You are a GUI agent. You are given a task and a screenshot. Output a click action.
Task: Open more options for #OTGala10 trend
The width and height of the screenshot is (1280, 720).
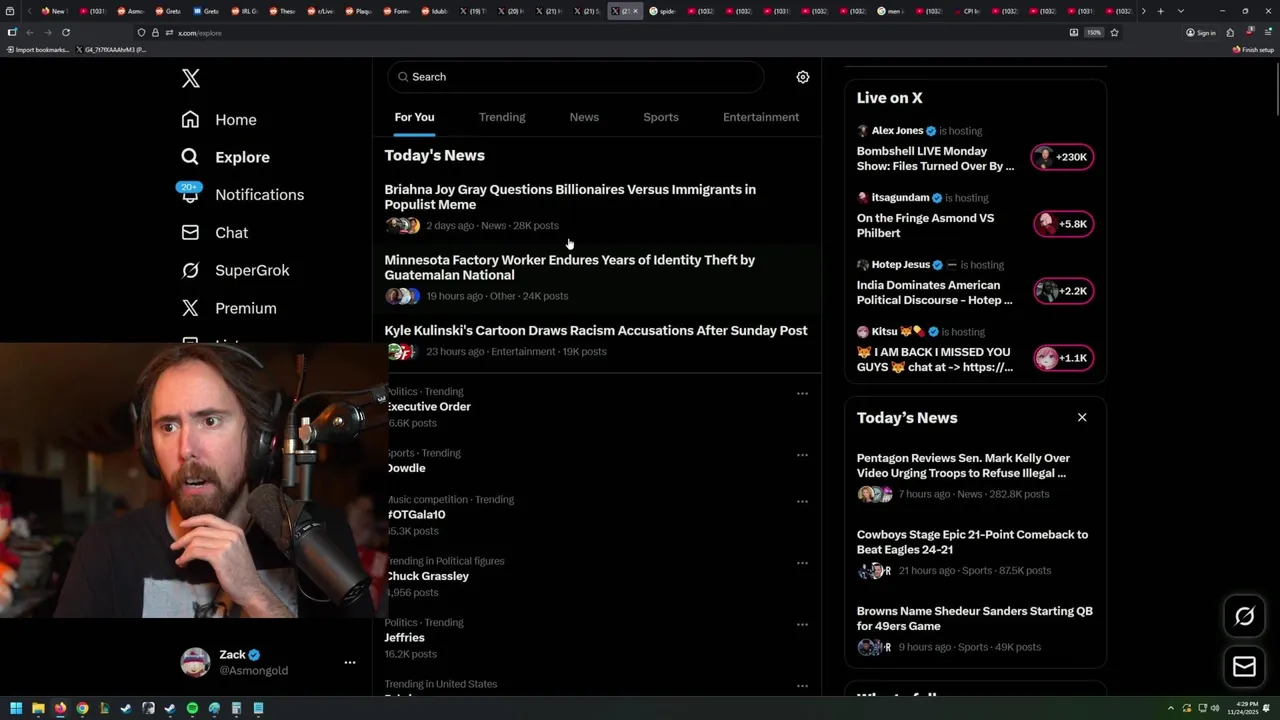click(802, 502)
